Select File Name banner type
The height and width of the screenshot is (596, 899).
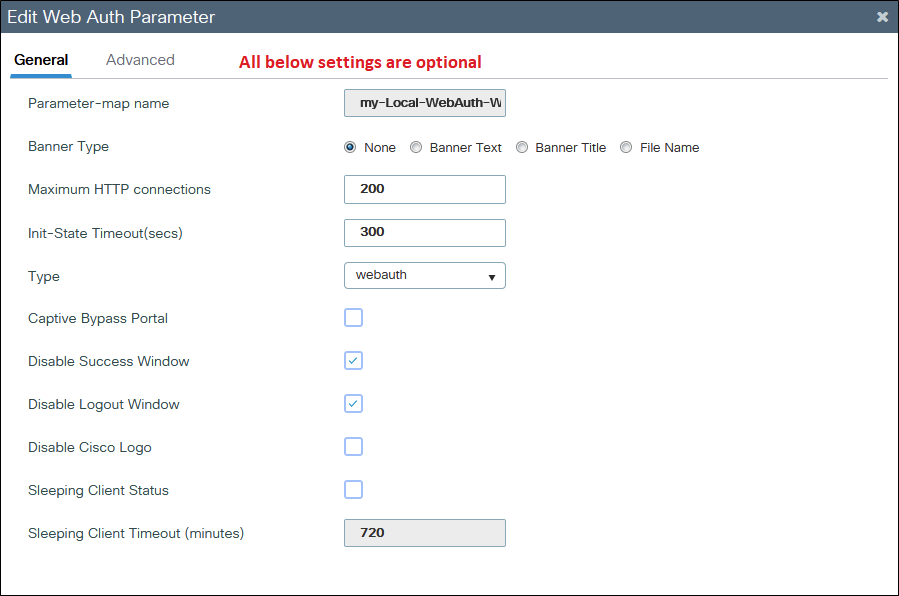pos(626,147)
